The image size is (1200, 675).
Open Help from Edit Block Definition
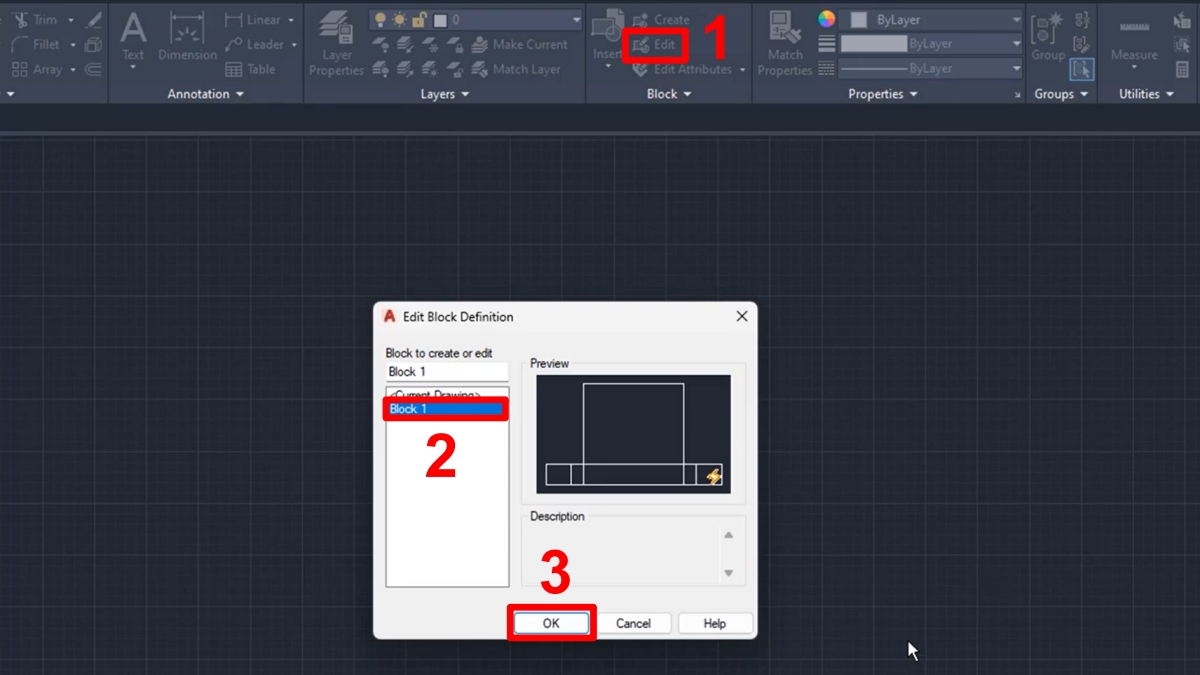[715, 623]
